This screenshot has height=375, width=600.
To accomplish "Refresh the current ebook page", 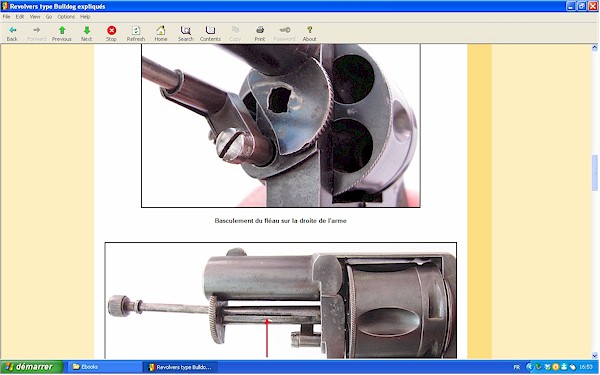I will click(136, 34).
